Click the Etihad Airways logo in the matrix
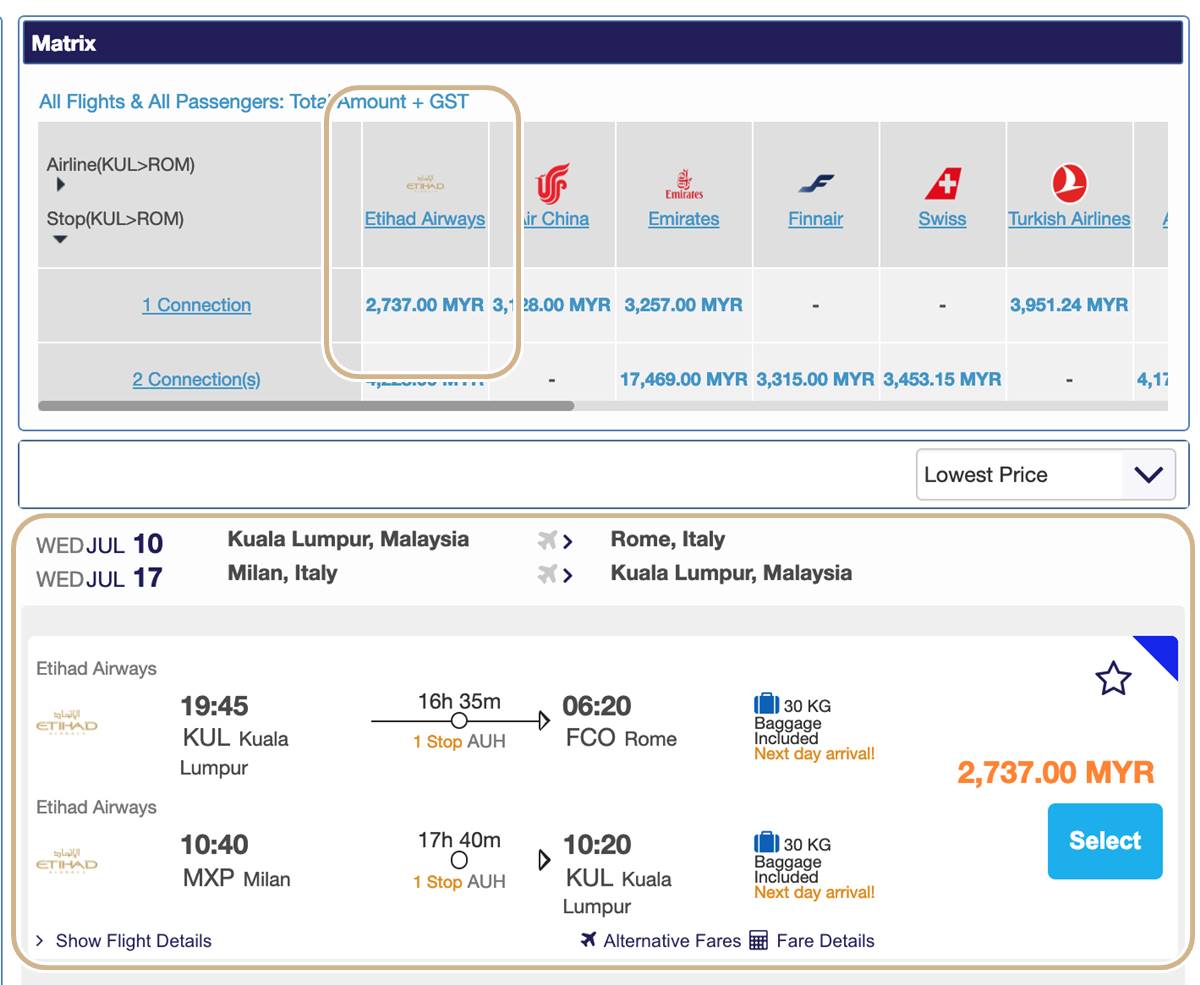Viewport: 1200px width, 985px height. pyautogui.click(x=425, y=183)
